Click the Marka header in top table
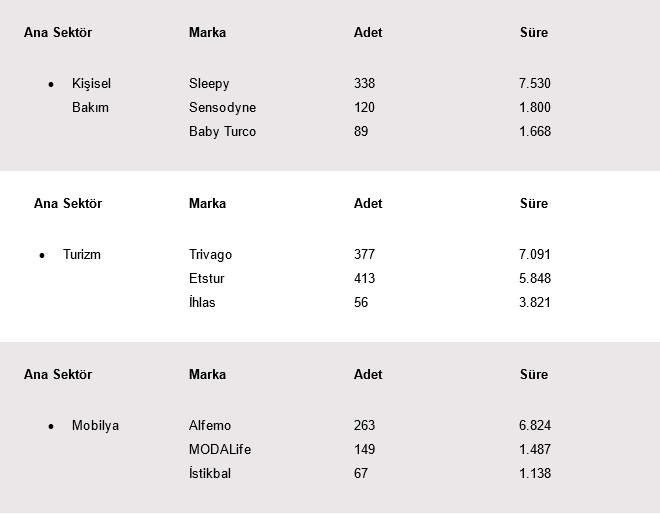Screen dimensions: 660x514 (x=207, y=33)
